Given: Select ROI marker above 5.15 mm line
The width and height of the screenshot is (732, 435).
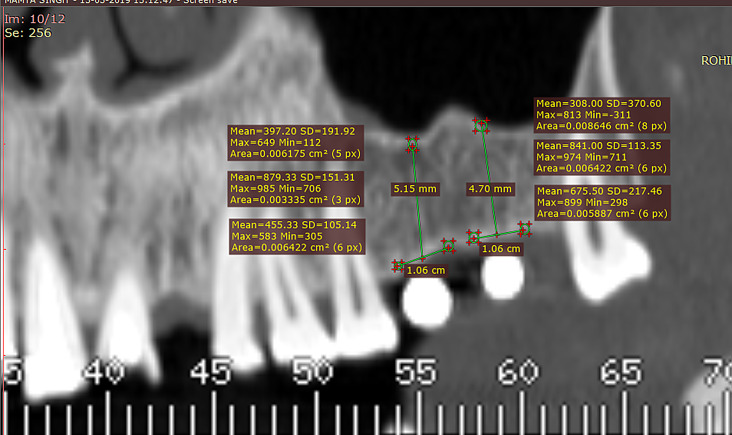Looking at the screenshot, I should [x=411, y=145].
